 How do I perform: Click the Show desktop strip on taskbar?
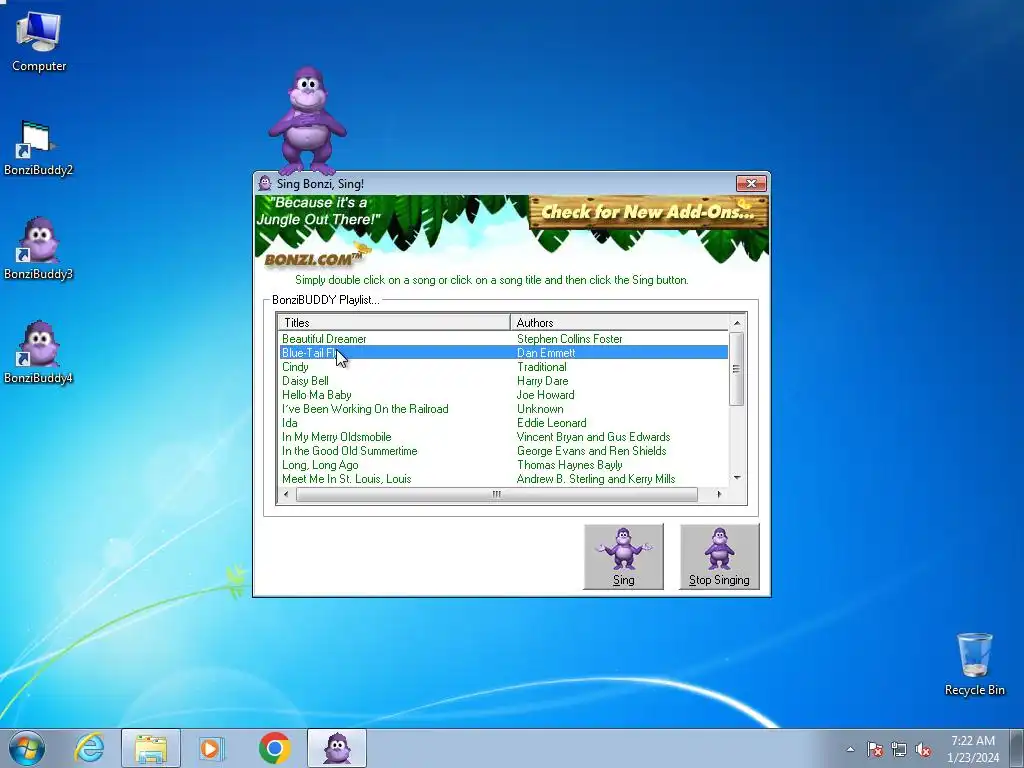click(1017, 748)
